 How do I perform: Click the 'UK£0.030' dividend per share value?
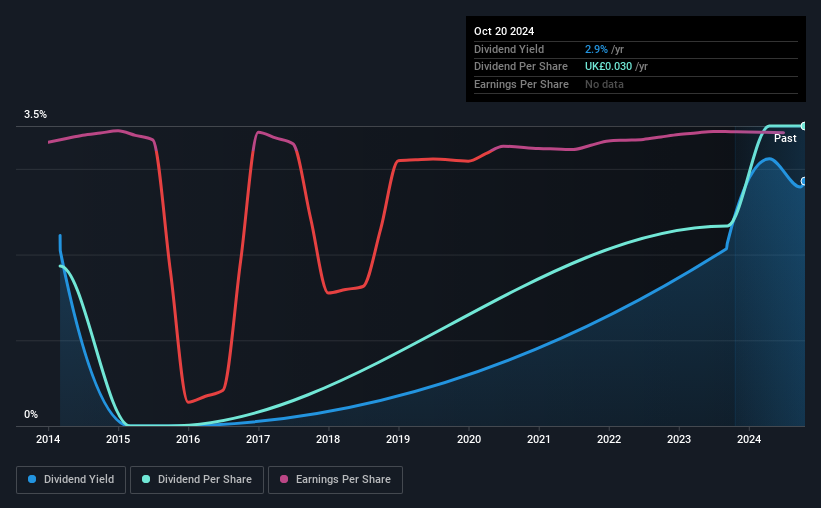(x=608, y=67)
